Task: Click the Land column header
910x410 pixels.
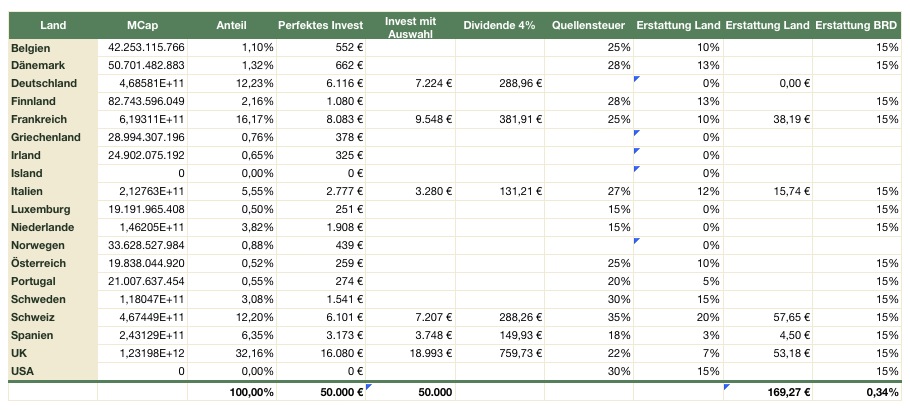Action: [x=52, y=24]
